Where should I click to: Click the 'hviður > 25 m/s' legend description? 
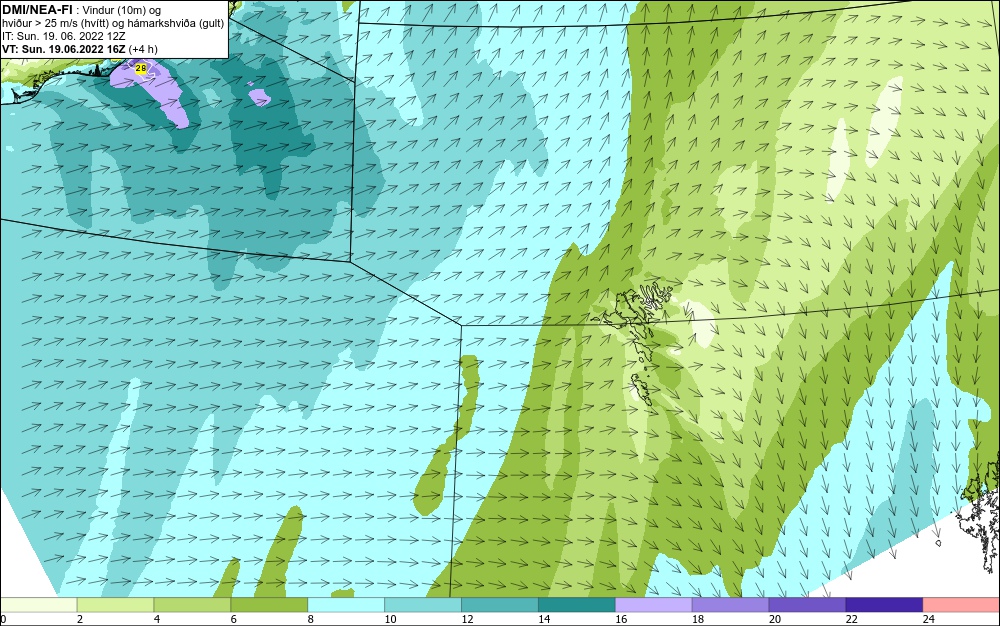(x=113, y=24)
